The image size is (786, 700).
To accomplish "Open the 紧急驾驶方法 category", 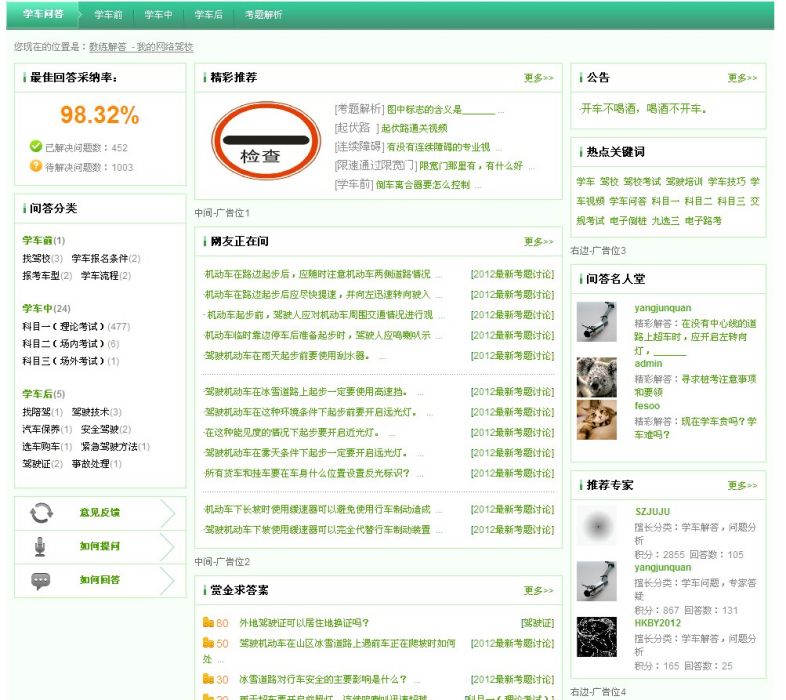I will pos(109,446).
